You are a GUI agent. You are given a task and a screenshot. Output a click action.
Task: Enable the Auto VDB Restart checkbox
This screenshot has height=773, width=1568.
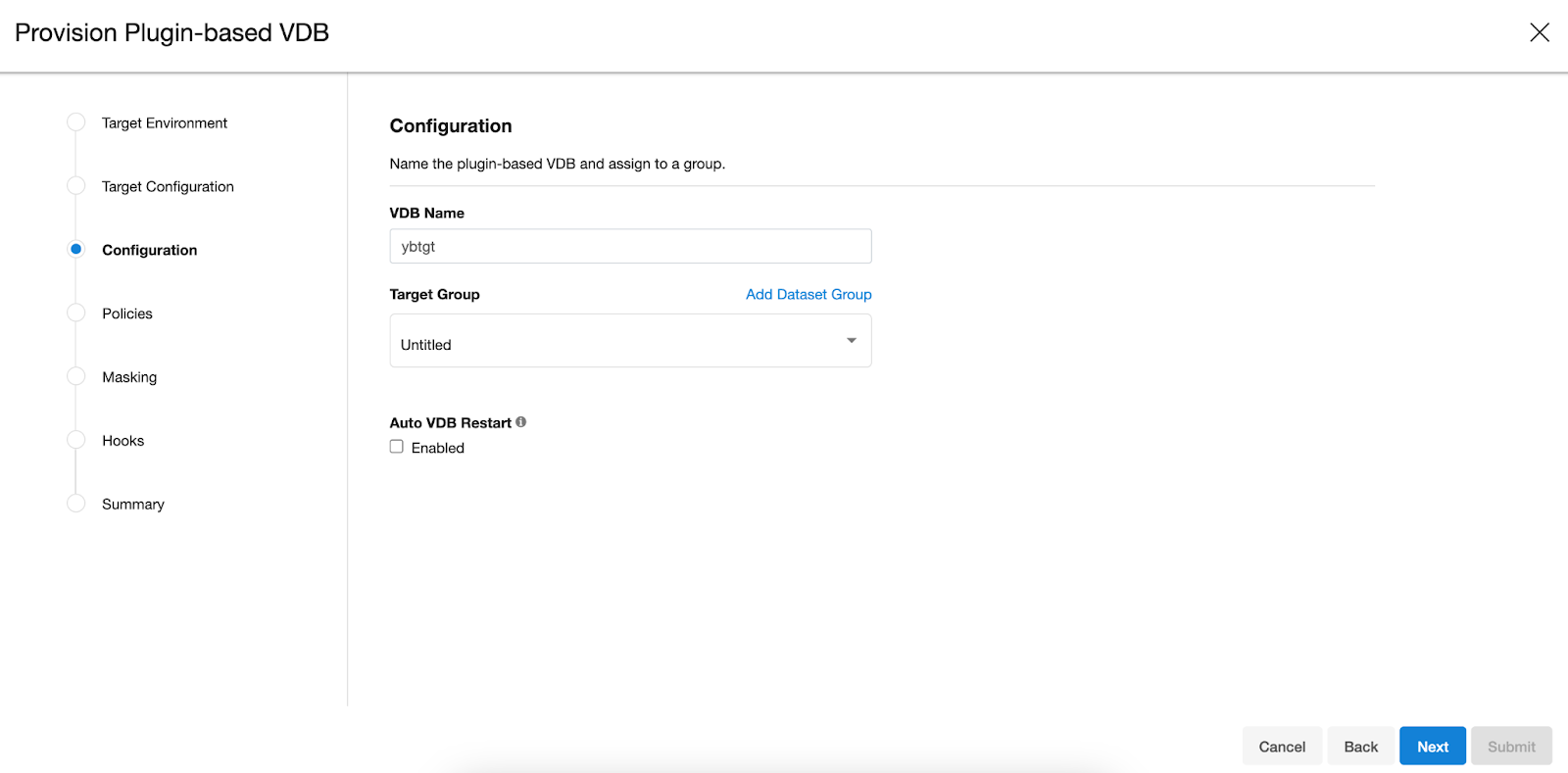(397, 447)
